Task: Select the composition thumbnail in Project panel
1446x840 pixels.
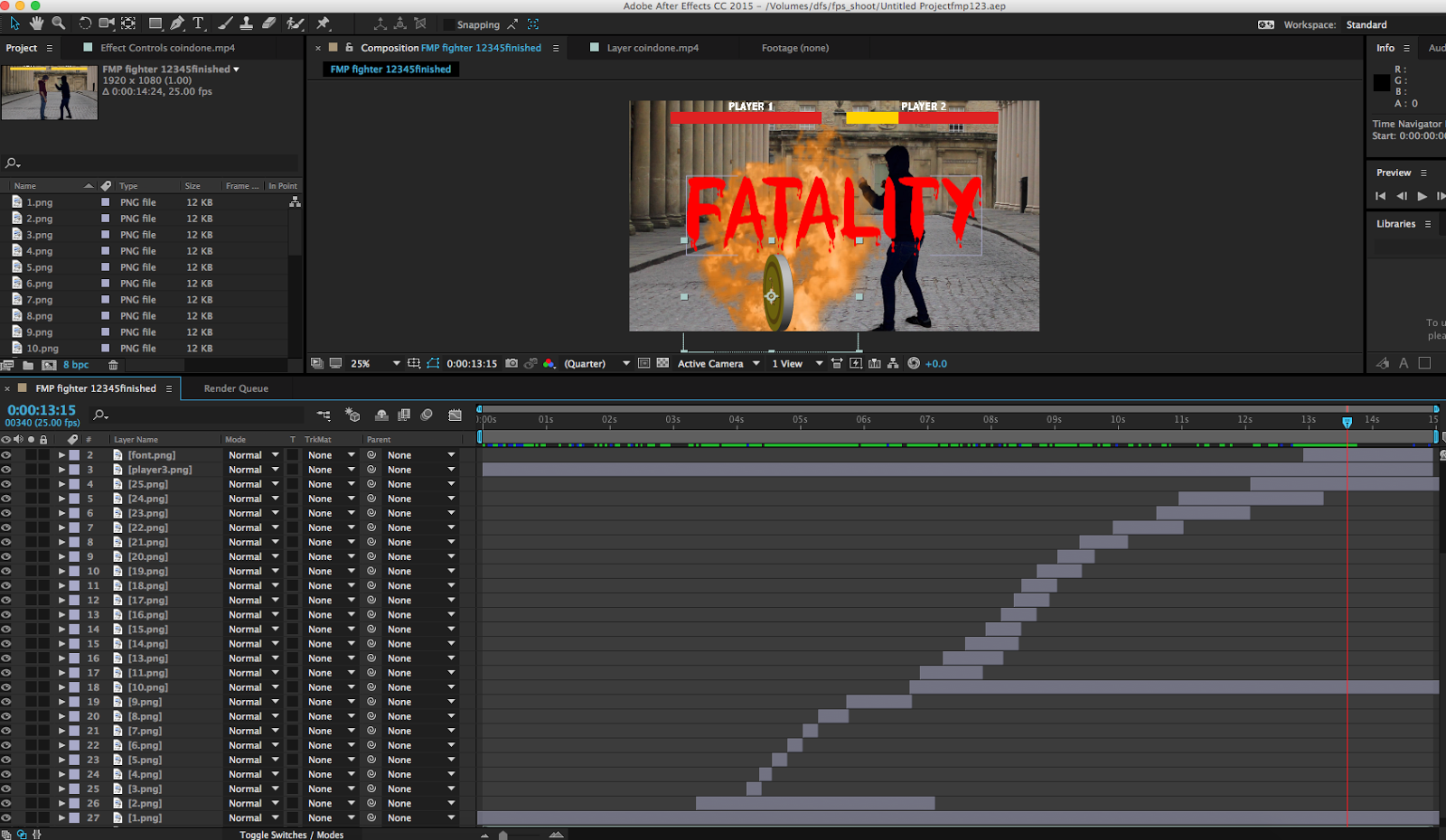Action: click(x=49, y=92)
